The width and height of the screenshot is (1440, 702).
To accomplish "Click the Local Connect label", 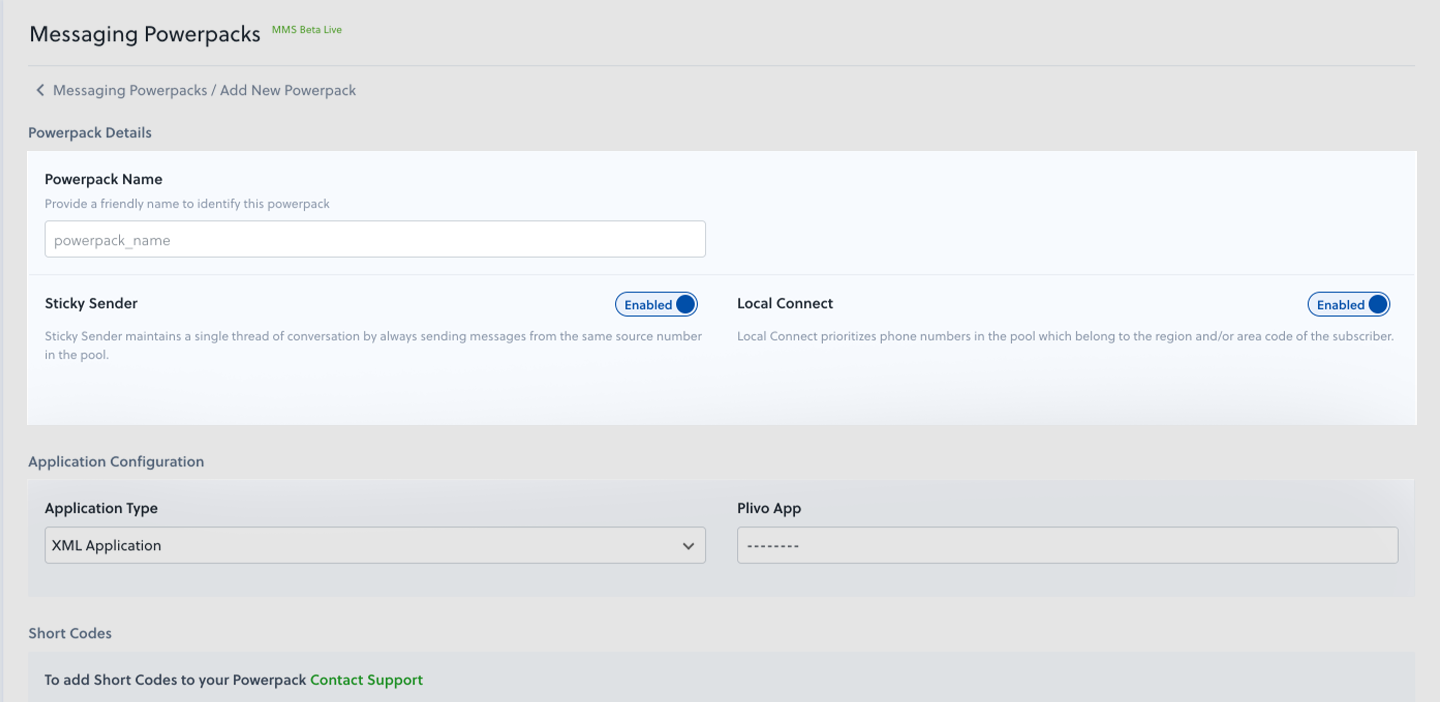I will click(x=785, y=303).
